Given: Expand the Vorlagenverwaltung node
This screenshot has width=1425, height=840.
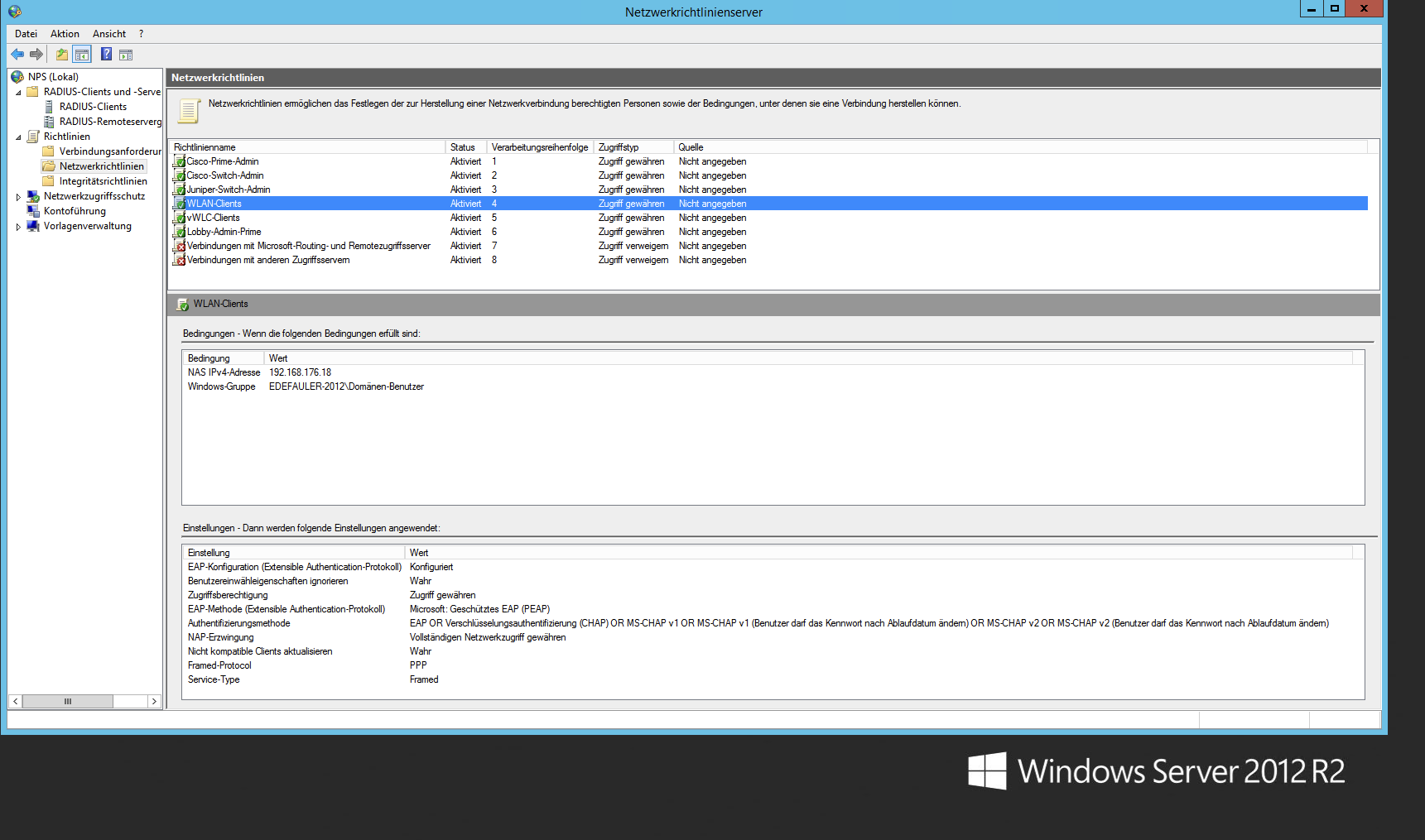Looking at the screenshot, I should (18, 227).
